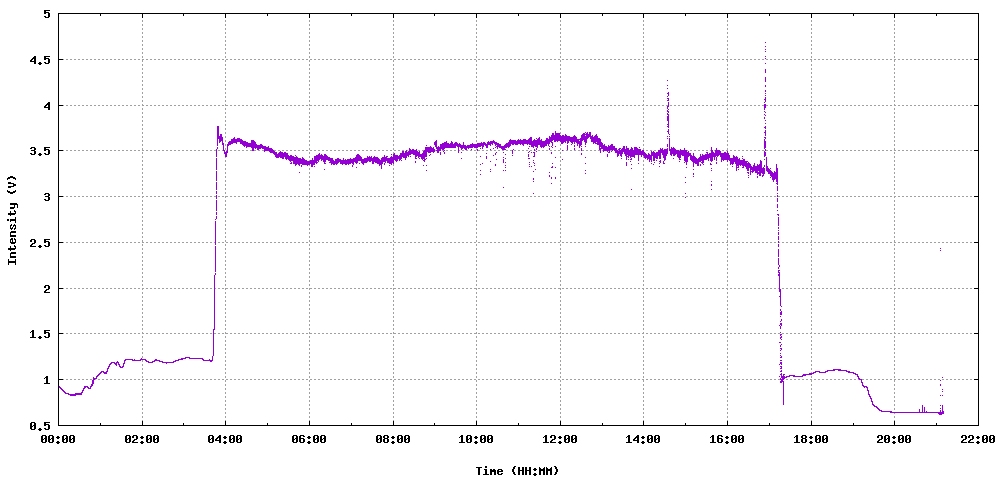Click the x-axis label "02:00"

pyautogui.click(x=142, y=439)
